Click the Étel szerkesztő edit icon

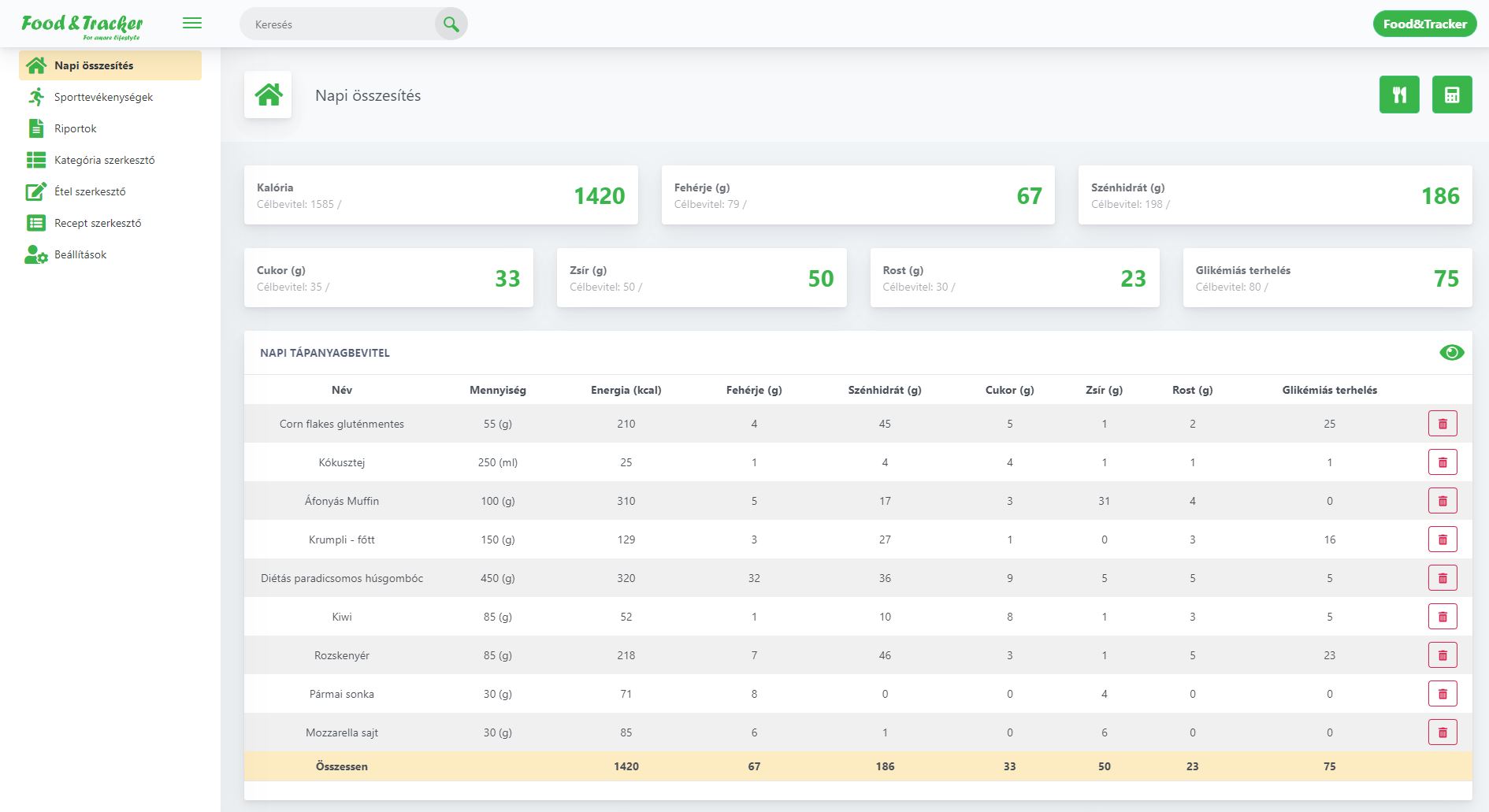click(36, 191)
